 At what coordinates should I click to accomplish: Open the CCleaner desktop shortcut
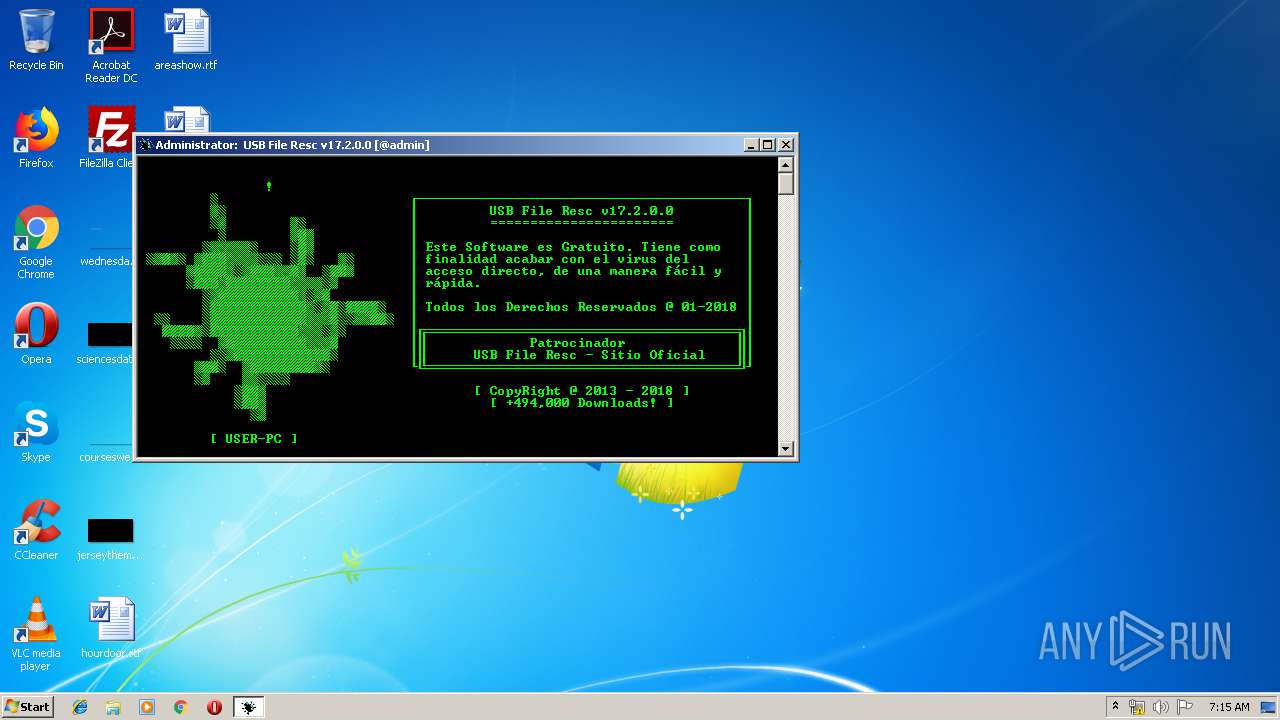tap(36, 530)
